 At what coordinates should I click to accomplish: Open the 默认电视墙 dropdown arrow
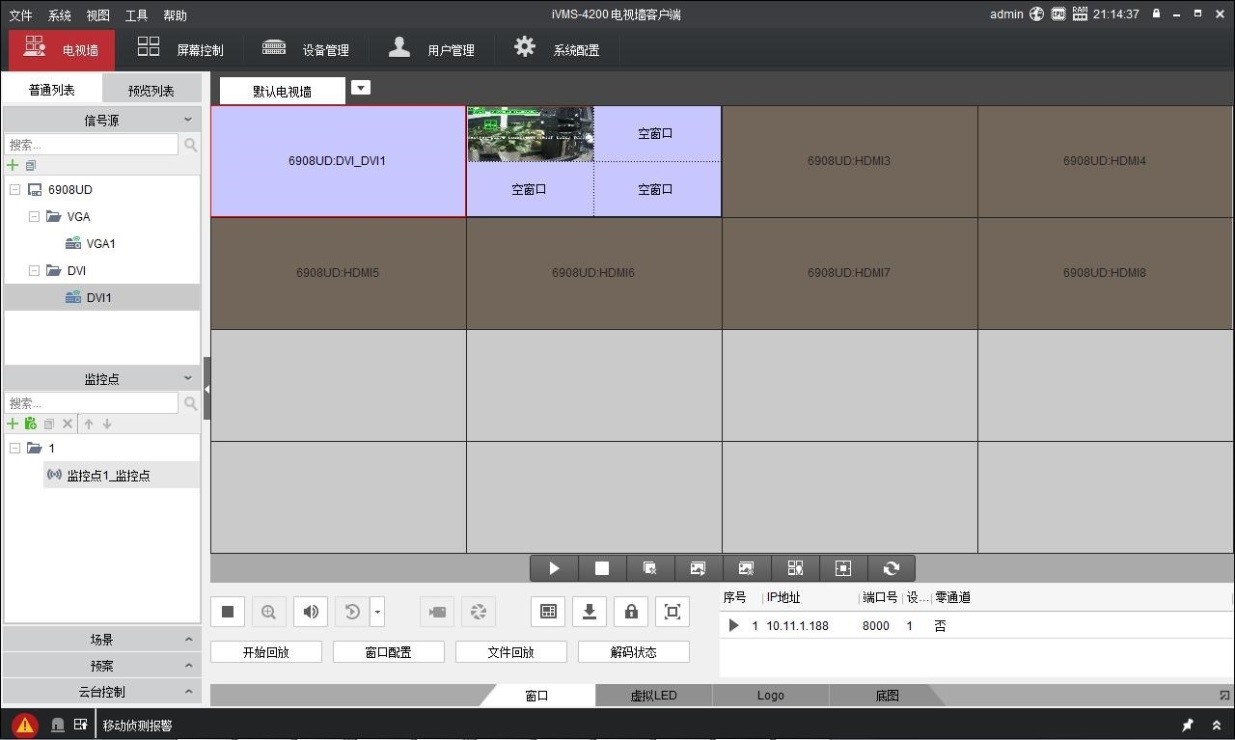(x=360, y=88)
